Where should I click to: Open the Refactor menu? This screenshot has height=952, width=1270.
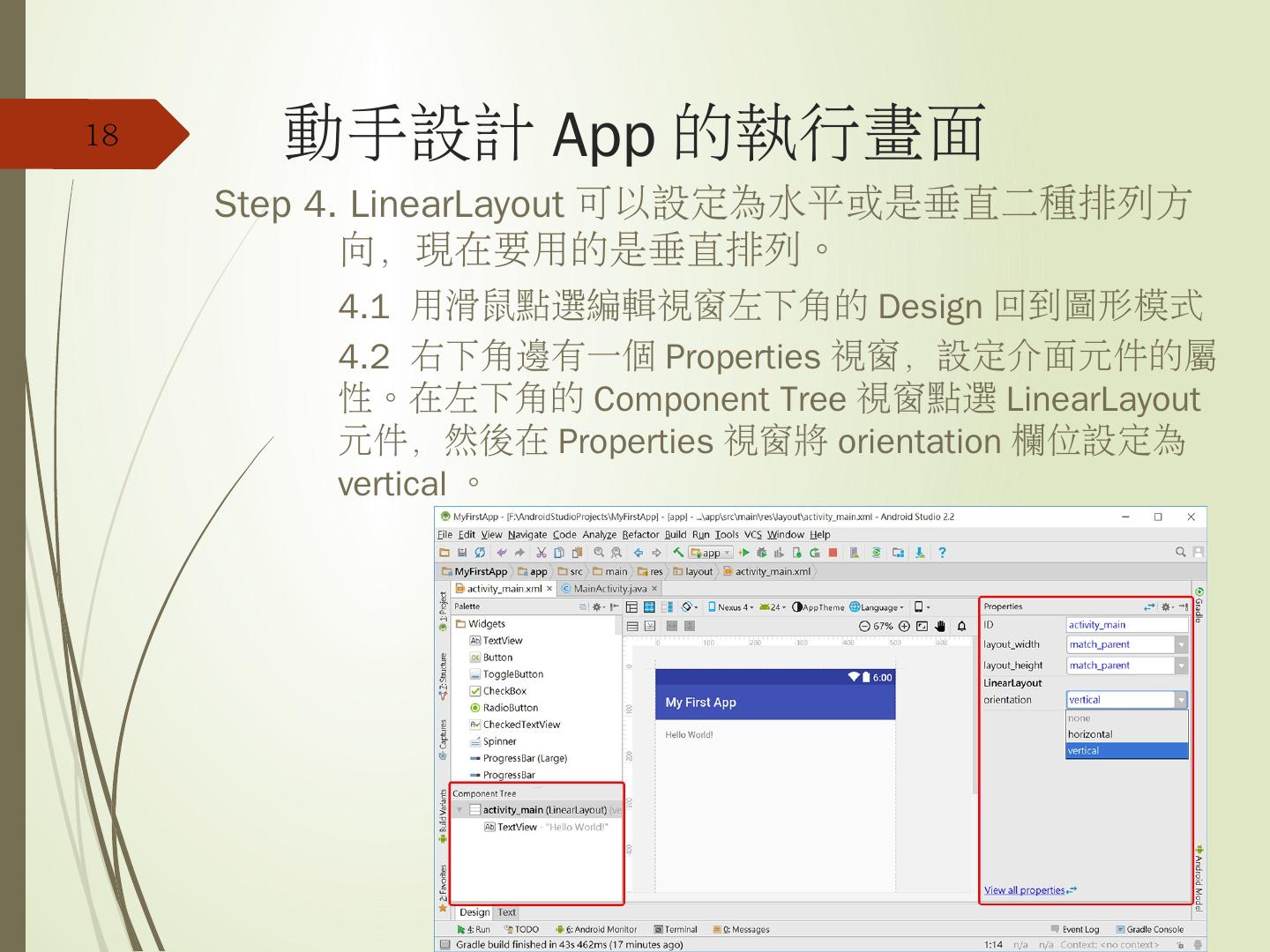point(640,534)
